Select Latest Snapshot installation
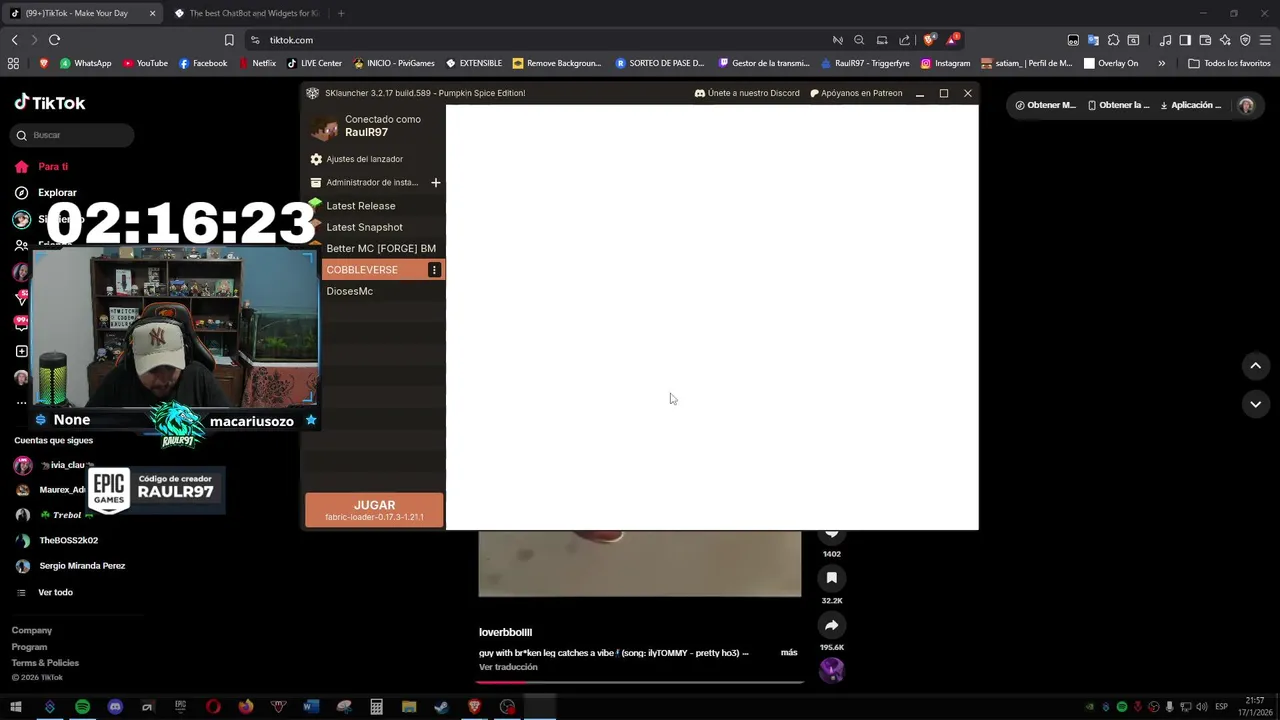 click(364, 227)
